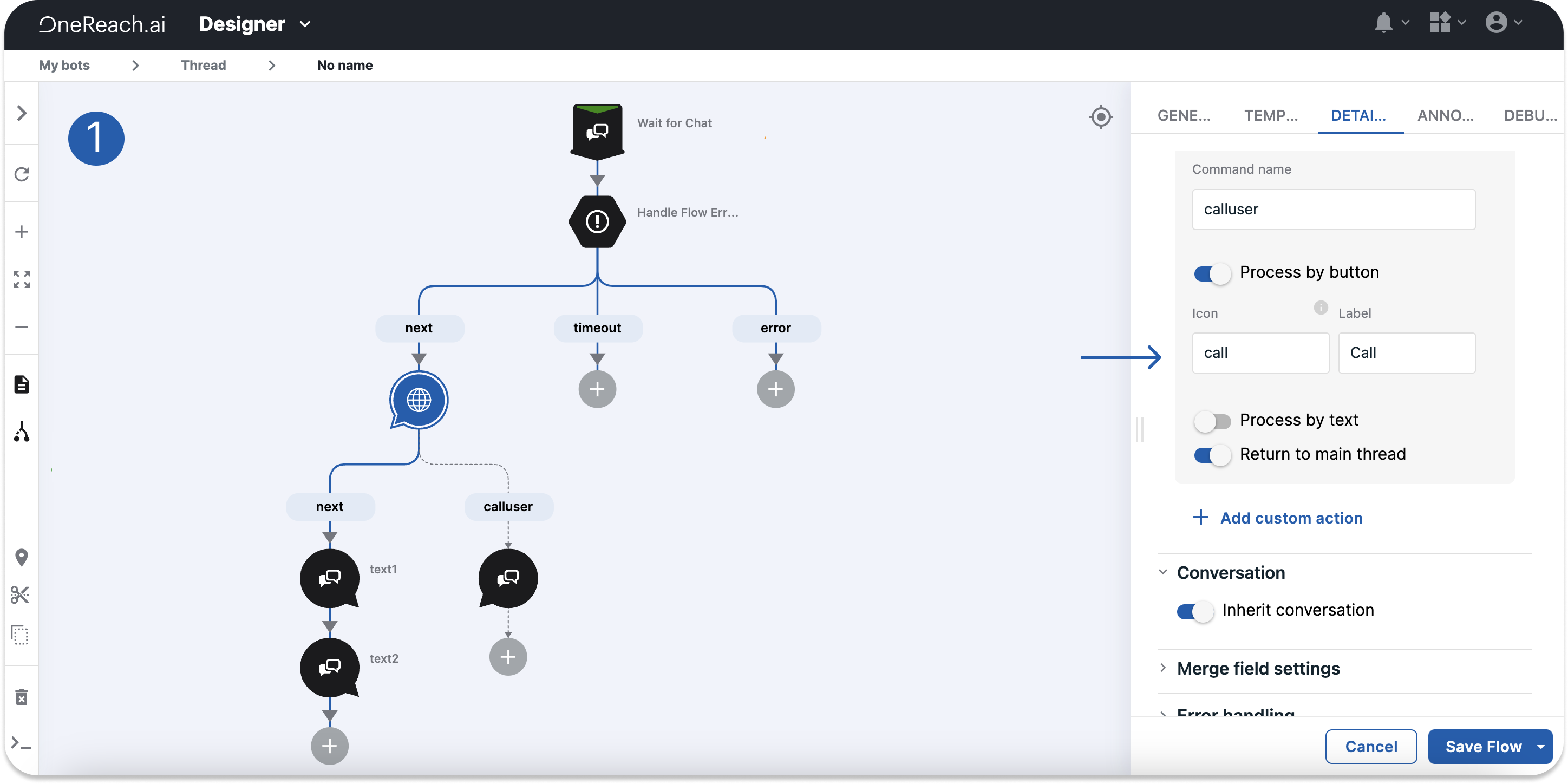Click the fit-to-screen expand arrows icon
Image resolution: width=1568 pixels, height=784 pixels.
[x=22, y=279]
